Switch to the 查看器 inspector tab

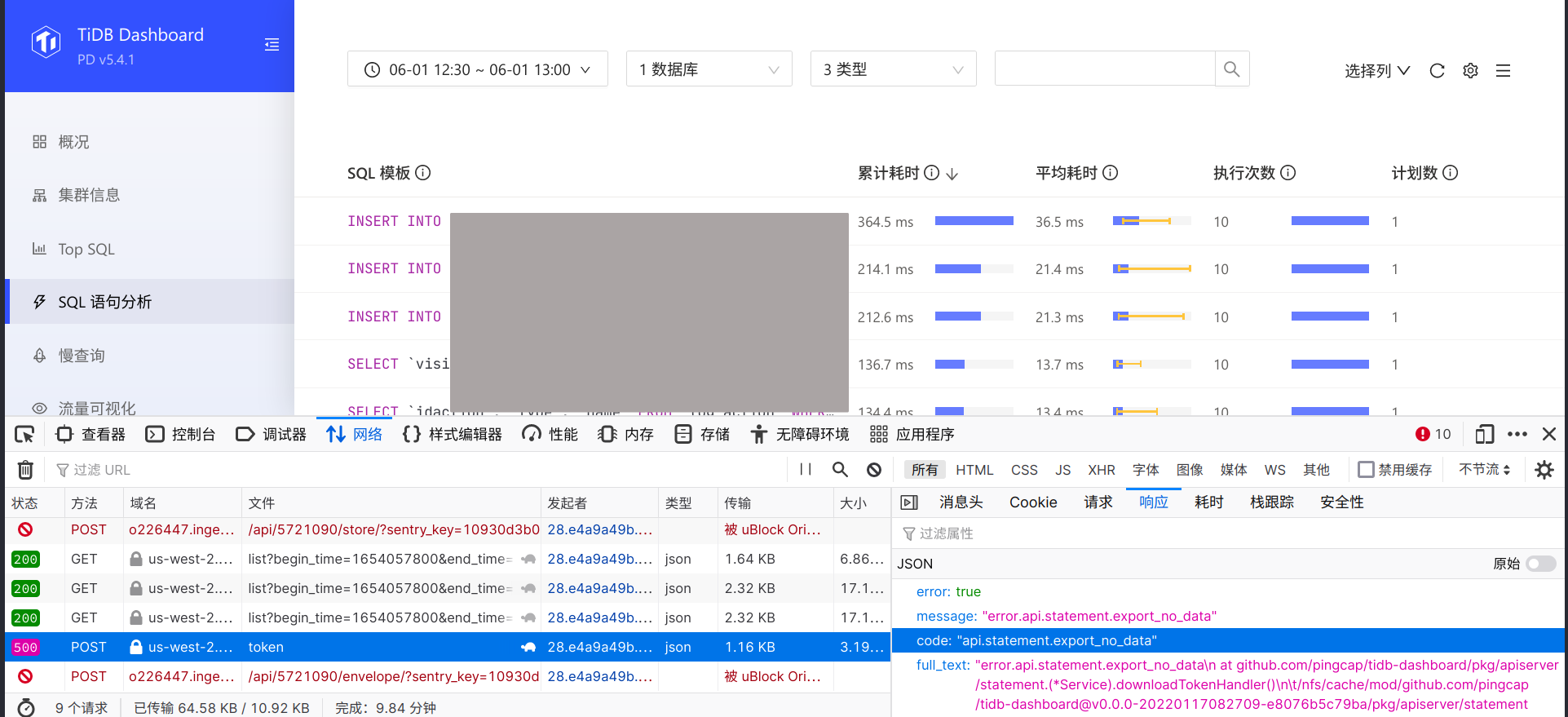tap(91, 435)
